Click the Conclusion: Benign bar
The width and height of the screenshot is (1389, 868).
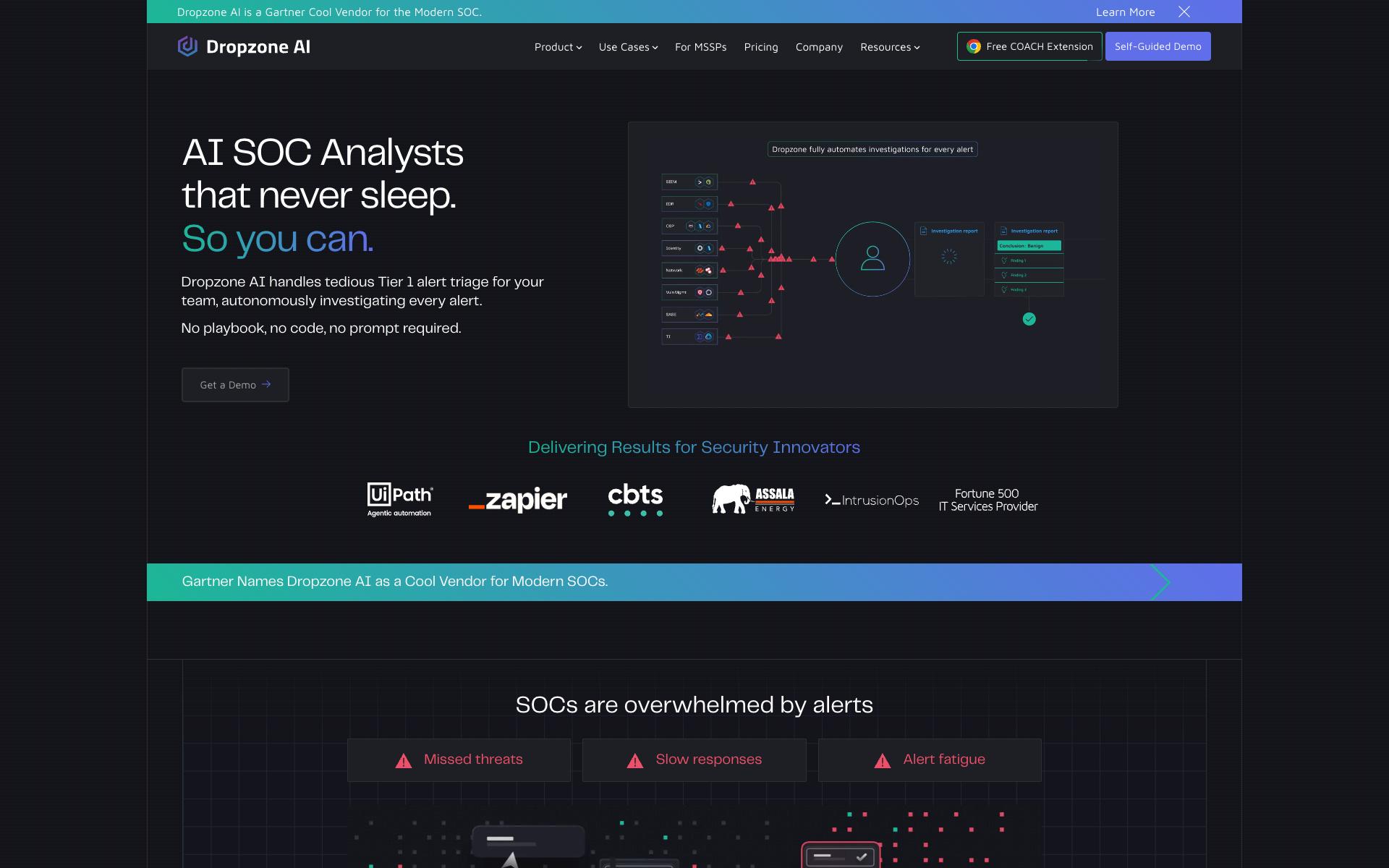pyautogui.click(x=1029, y=246)
